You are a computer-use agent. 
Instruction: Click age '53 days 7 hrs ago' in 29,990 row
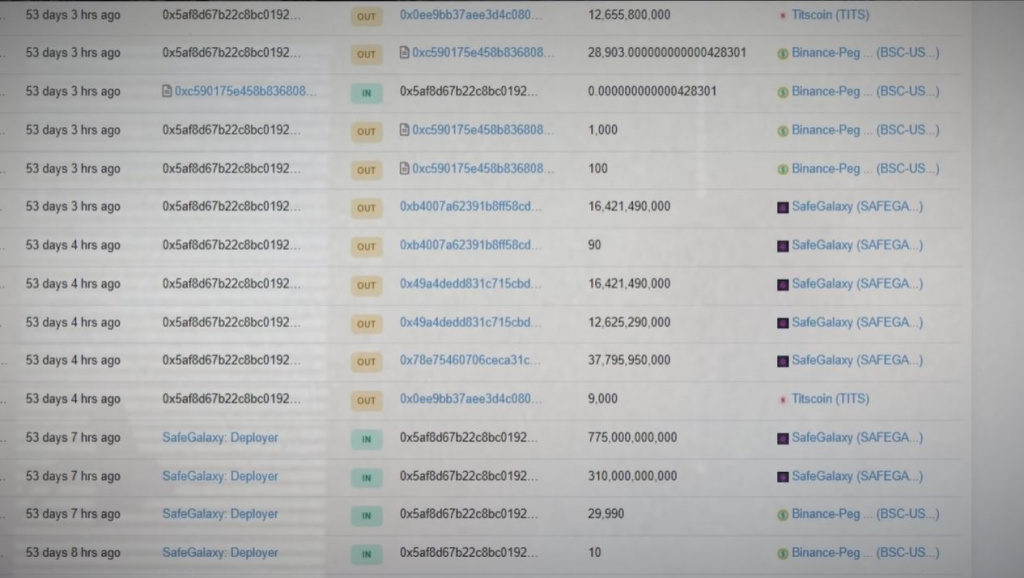[x=73, y=514]
